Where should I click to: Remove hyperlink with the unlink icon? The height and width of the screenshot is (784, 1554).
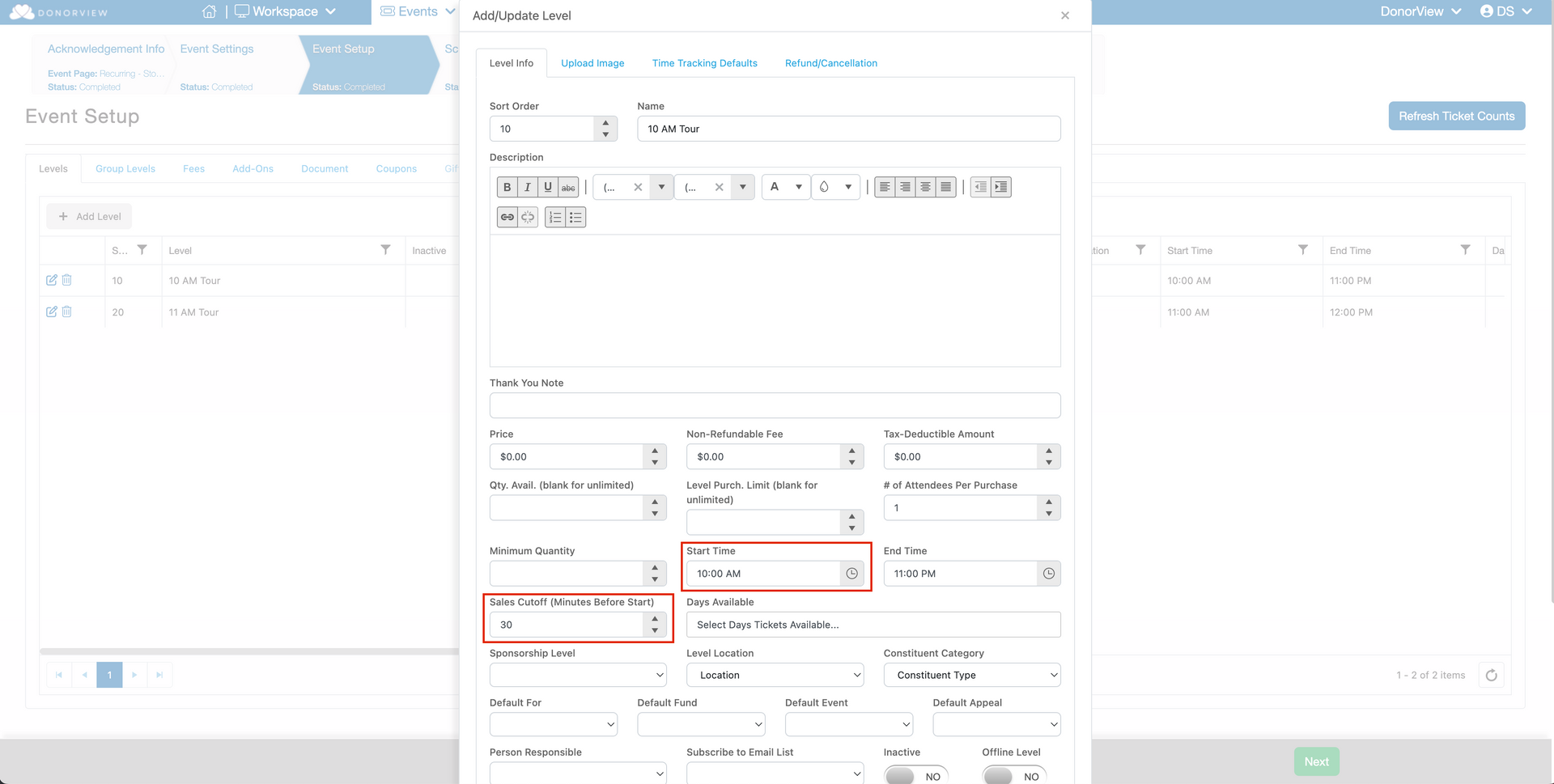(x=528, y=217)
